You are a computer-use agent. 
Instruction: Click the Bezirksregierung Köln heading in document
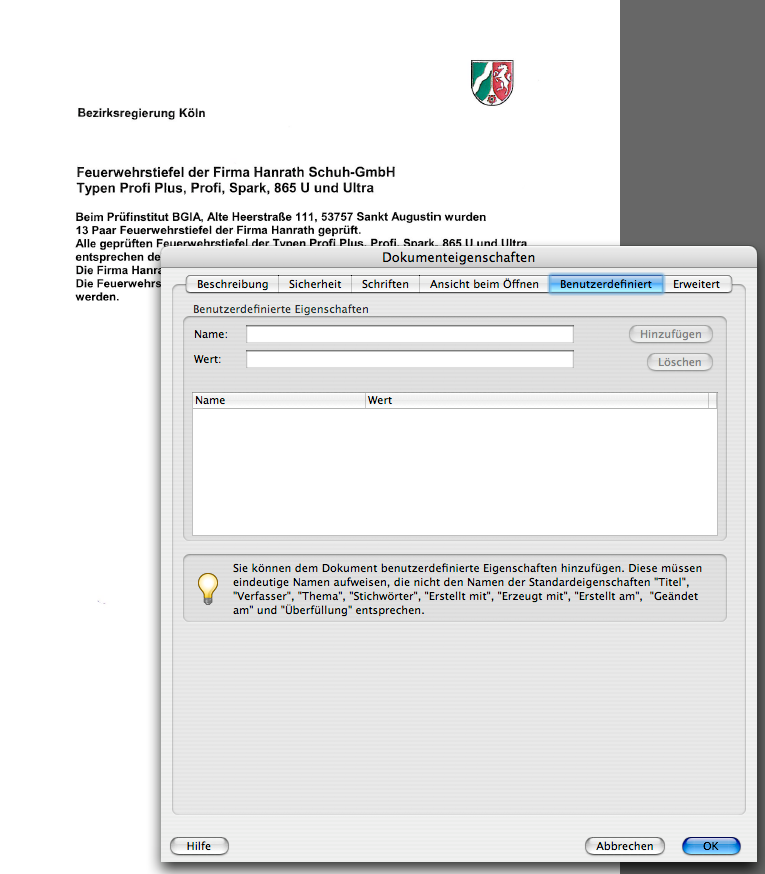tap(141, 113)
